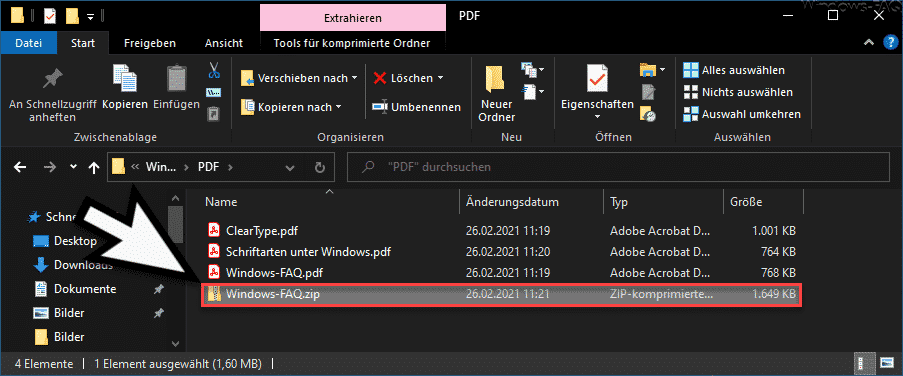
Task: Click the edit icon in Öffnen group
Action: [648, 92]
